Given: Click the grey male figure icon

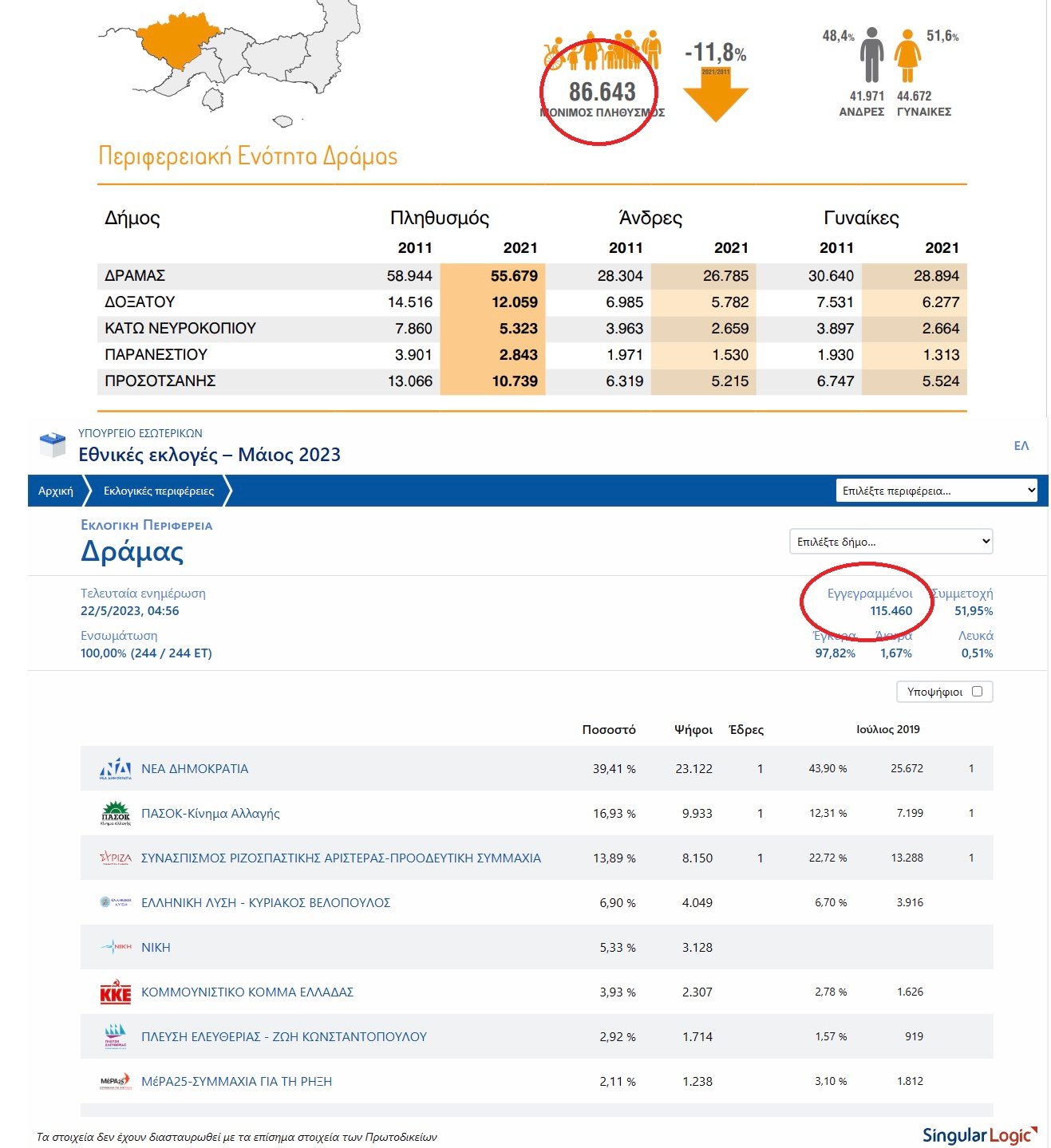Looking at the screenshot, I should point(871,55).
